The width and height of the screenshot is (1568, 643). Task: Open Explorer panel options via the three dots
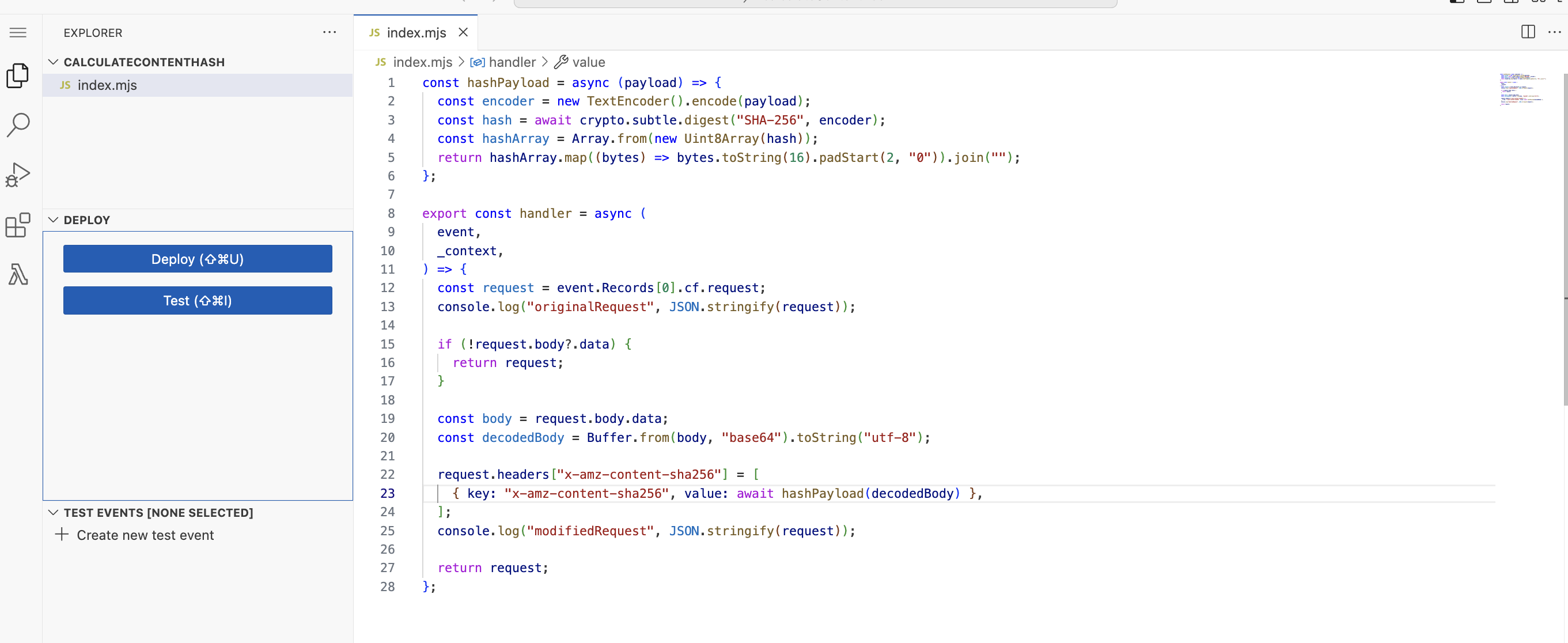329,32
